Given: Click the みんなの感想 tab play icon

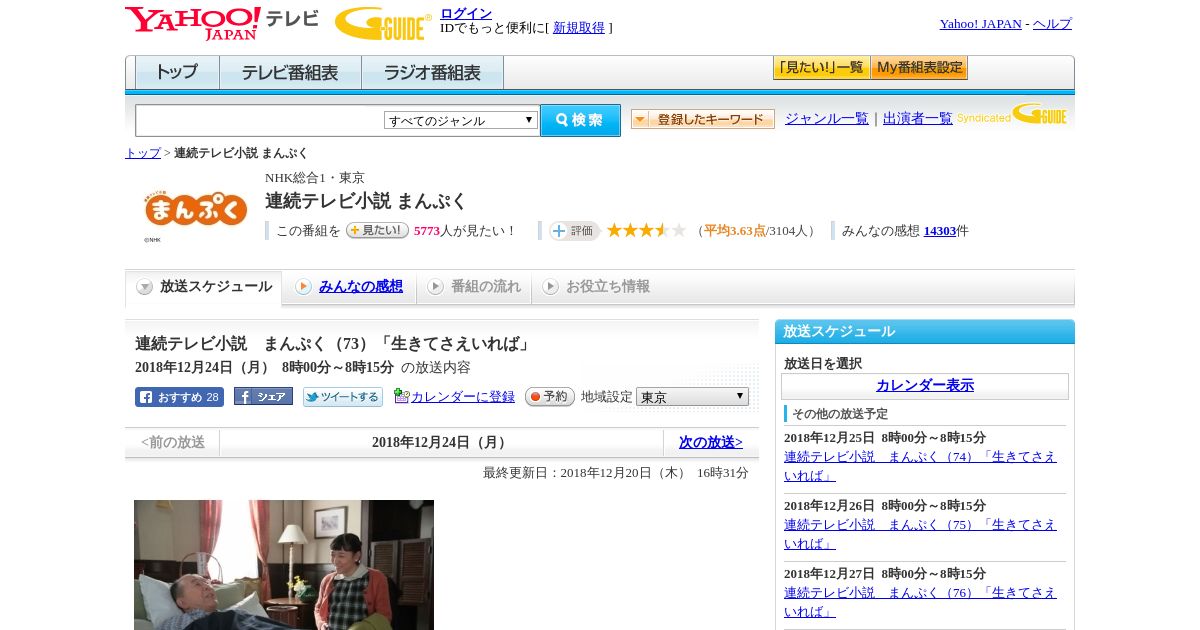Looking at the screenshot, I should 303,287.
